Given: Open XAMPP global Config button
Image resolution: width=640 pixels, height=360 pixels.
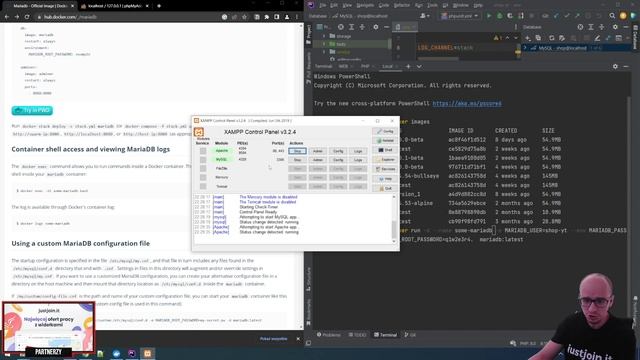Looking at the screenshot, I should (385, 131).
